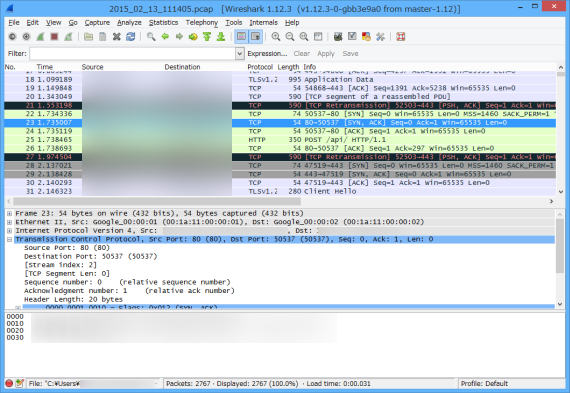Apply the display filter

[x=326, y=54]
